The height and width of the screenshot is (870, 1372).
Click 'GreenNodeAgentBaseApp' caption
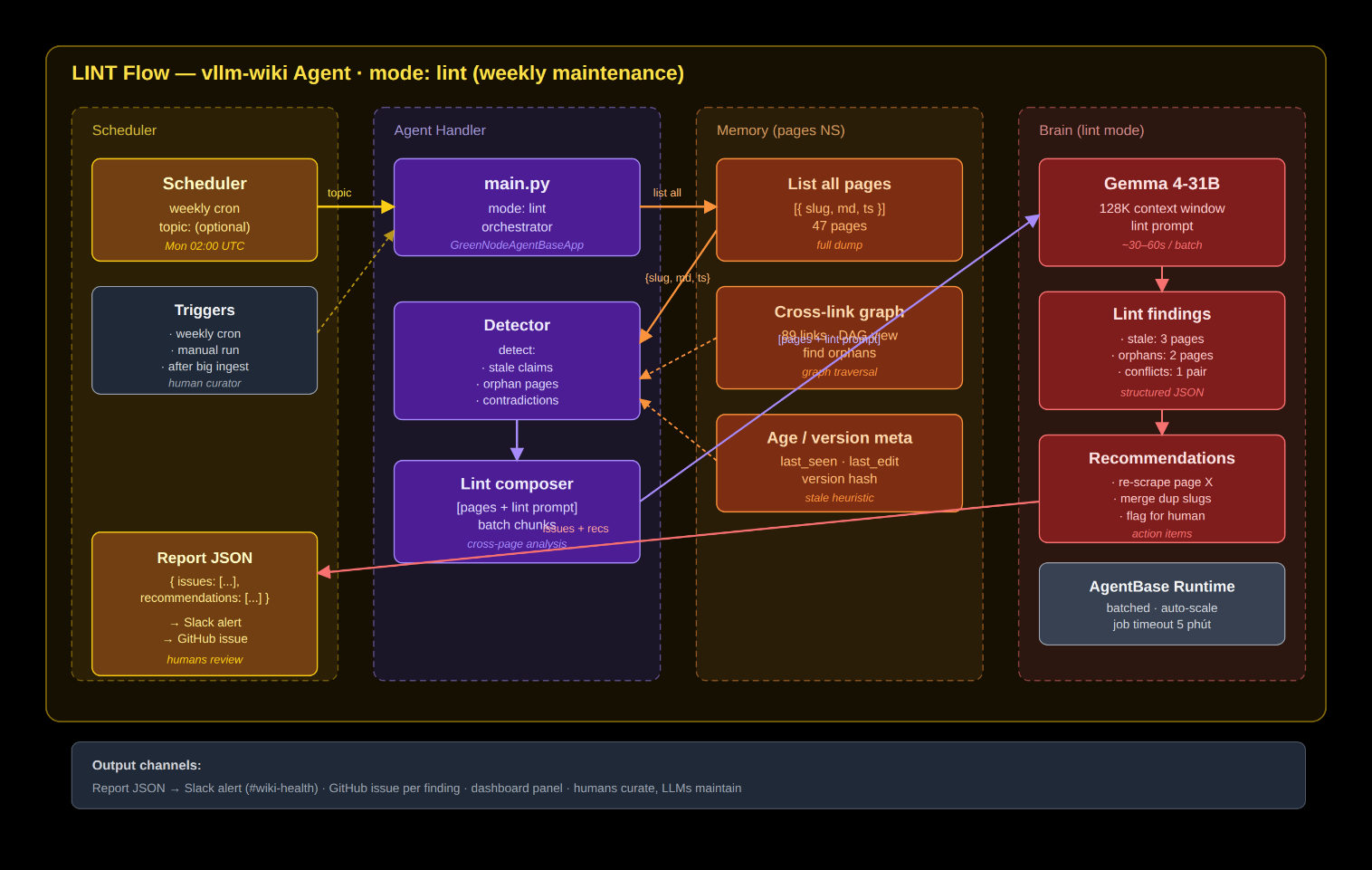517,245
